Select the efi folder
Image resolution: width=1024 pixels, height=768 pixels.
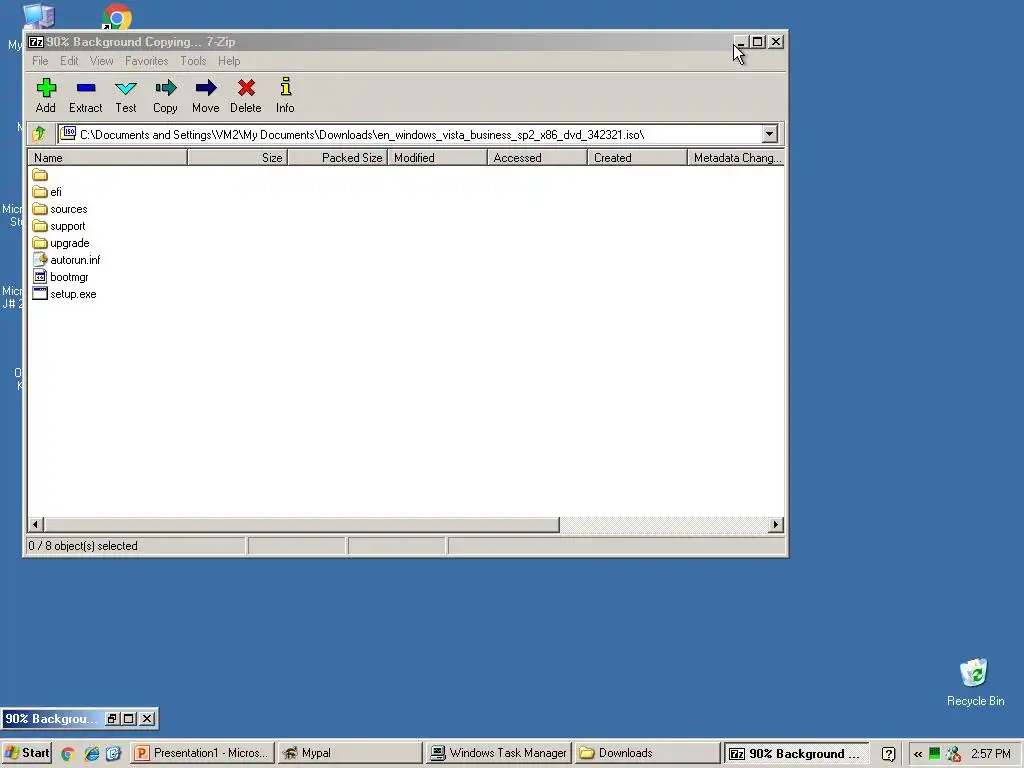pyautogui.click(x=47, y=192)
